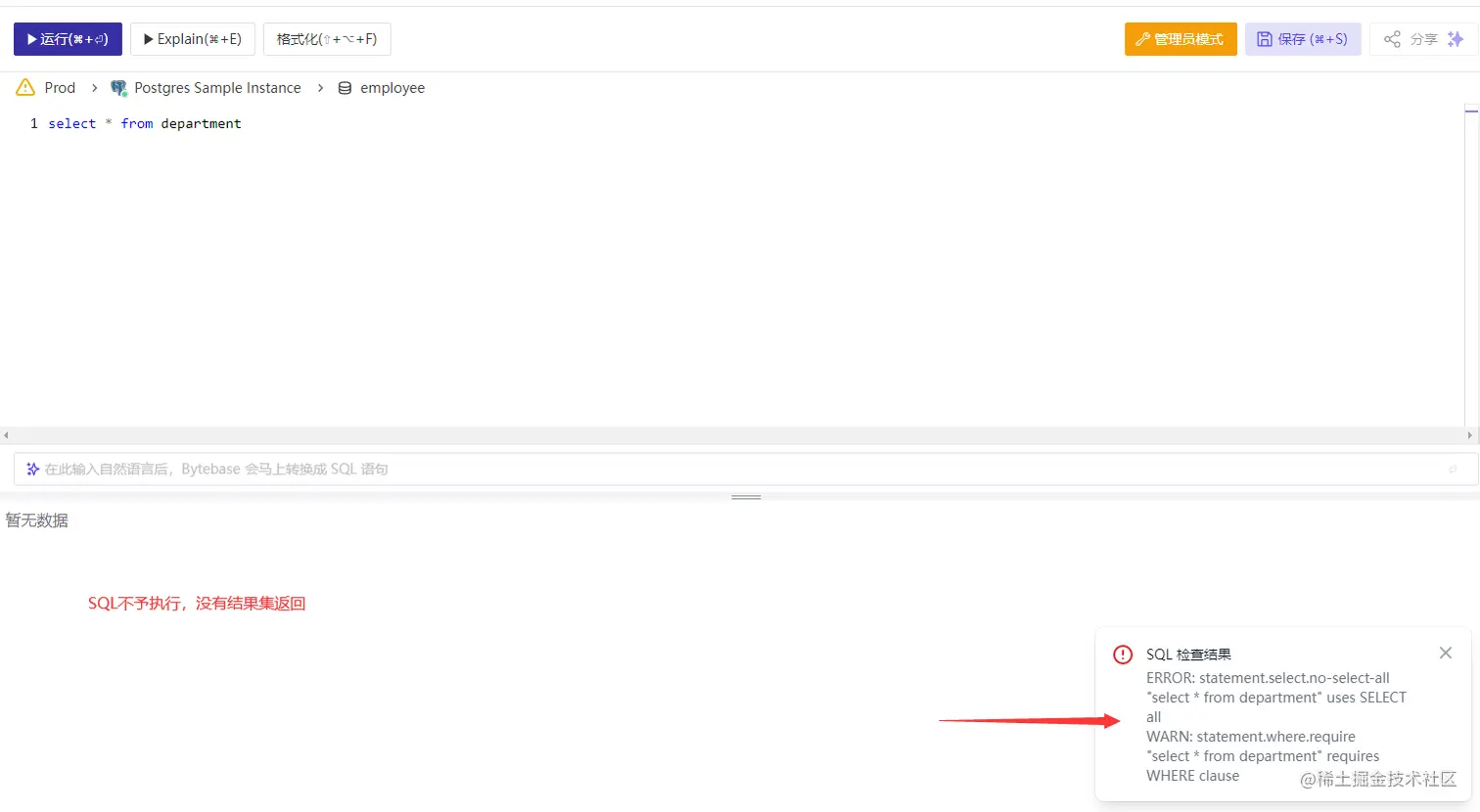Save the sheet with 保存 button
Screen dimensions: 1480x812
tap(1303, 39)
